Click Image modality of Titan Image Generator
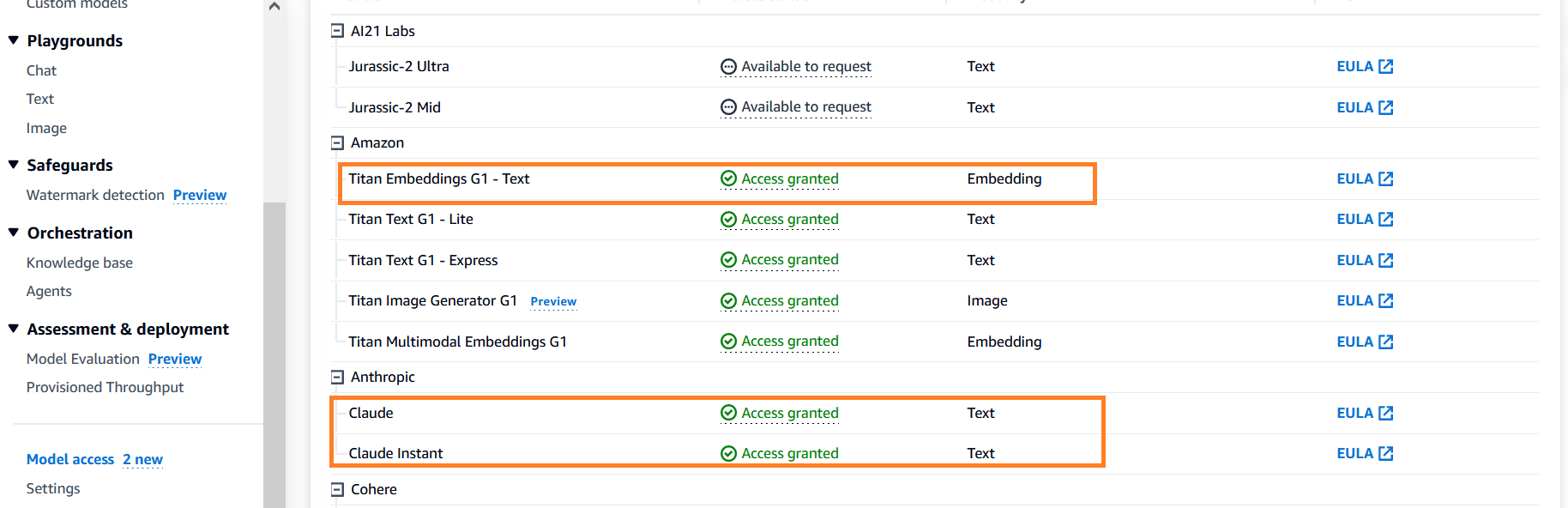1568x508 pixels. point(987,300)
